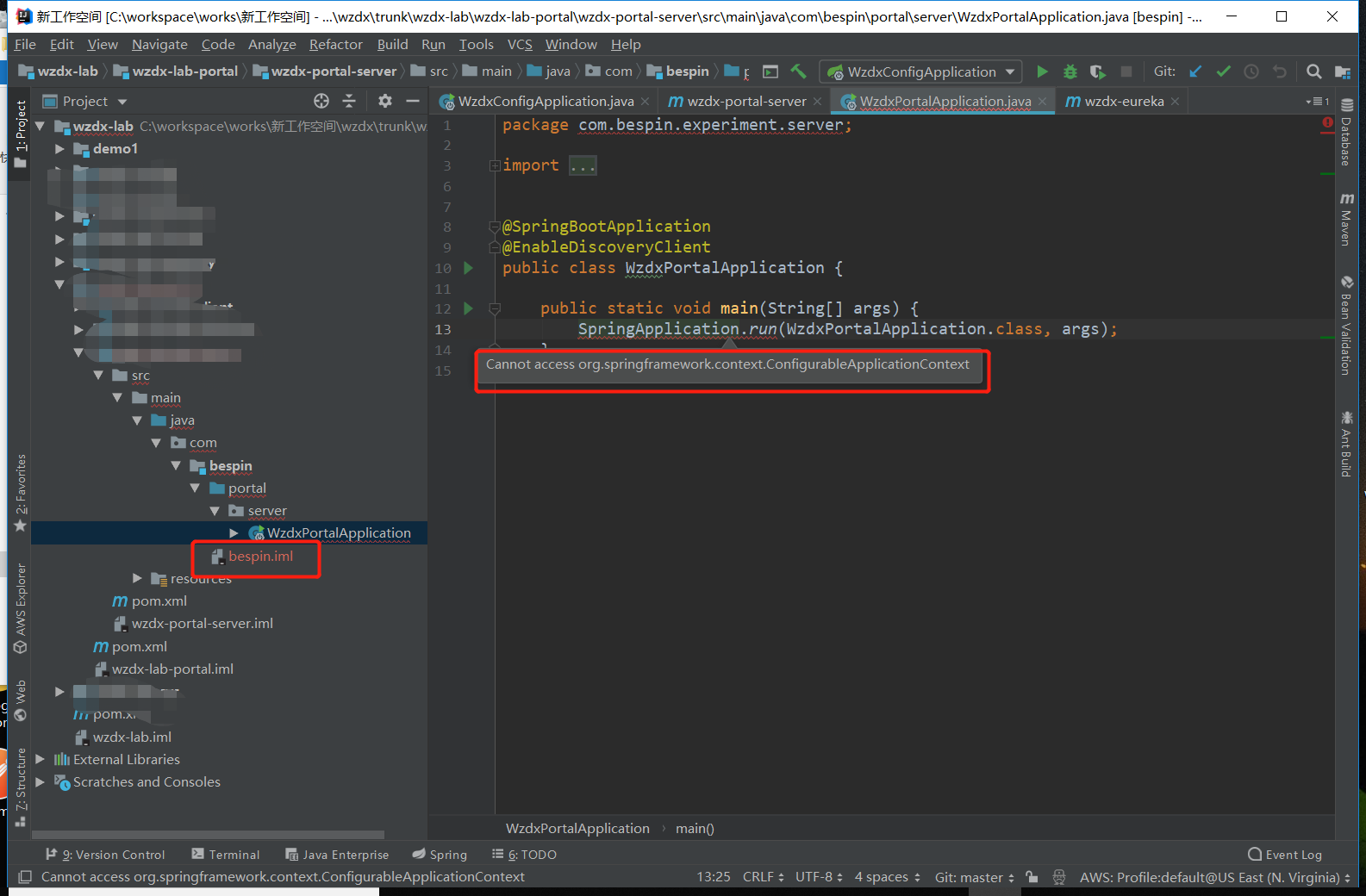Image resolution: width=1366 pixels, height=896 pixels.
Task: Locate current file in Project tree target icon
Action: [321, 101]
